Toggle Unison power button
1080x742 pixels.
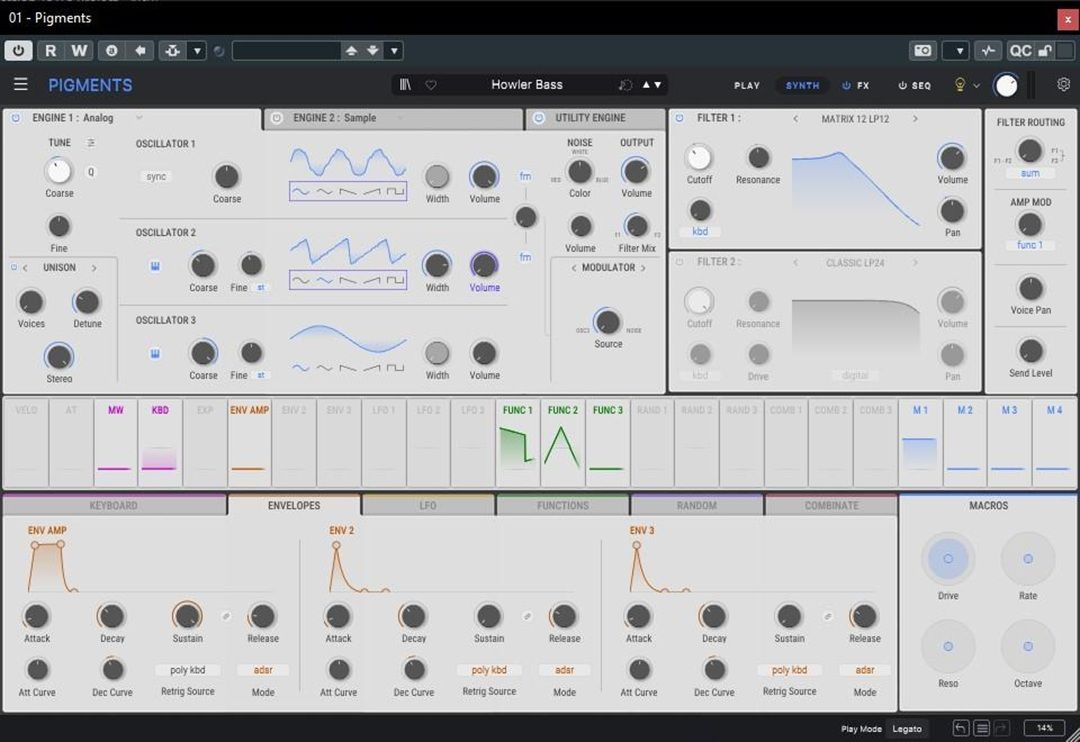(x=14, y=267)
